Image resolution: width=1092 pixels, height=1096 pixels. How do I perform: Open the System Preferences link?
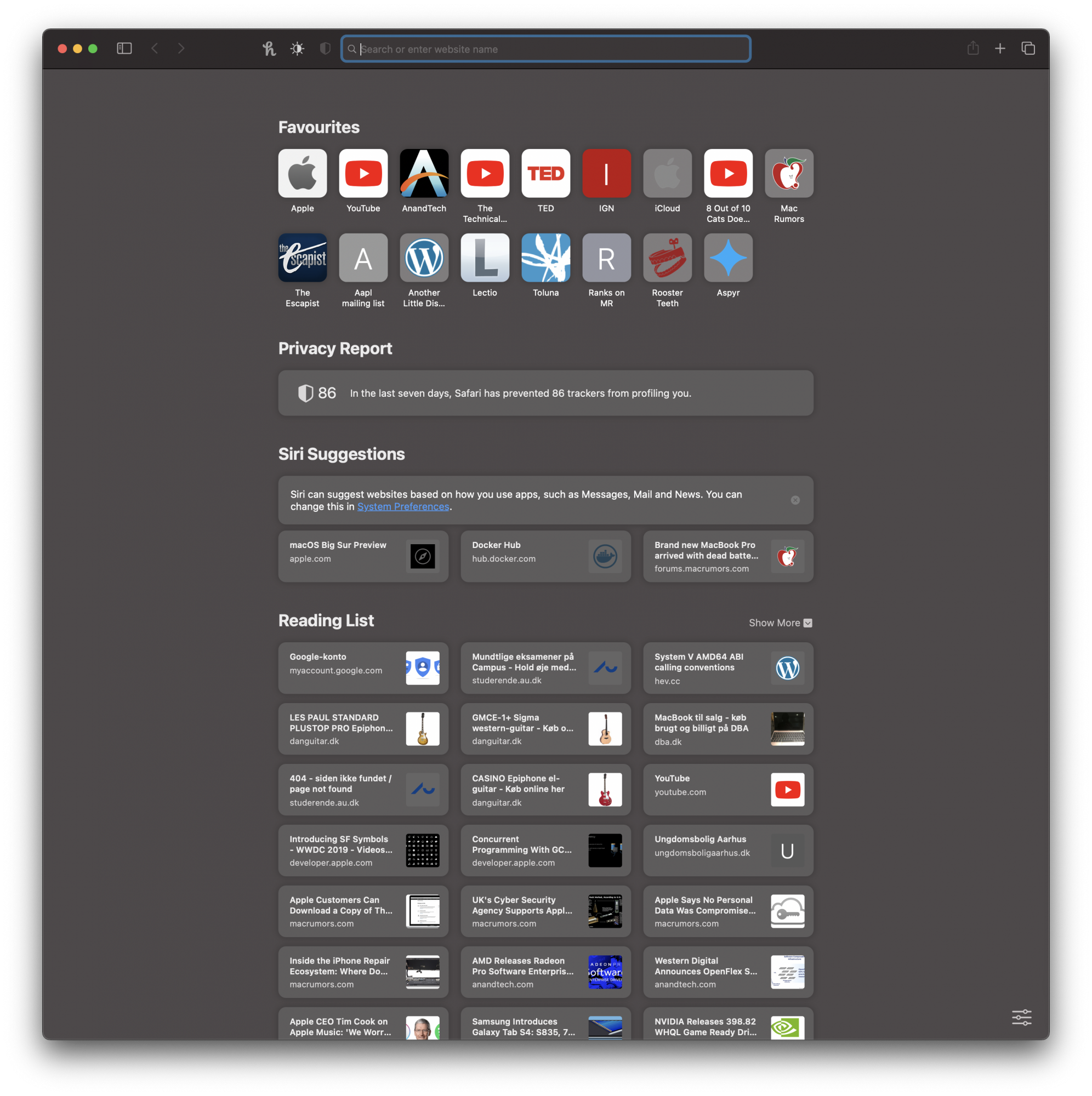point(403,506)
